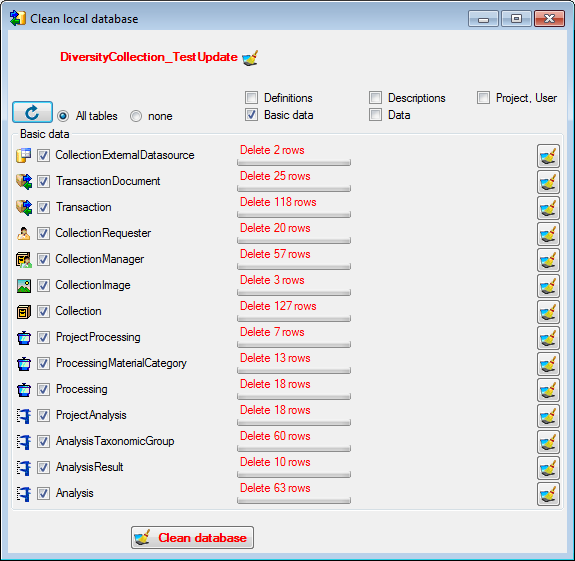The height and width of the screenshot is (561, 575).
Task: Clean the AnalysisTaxonomicGroup table
Action: click(x=548, y=443)
